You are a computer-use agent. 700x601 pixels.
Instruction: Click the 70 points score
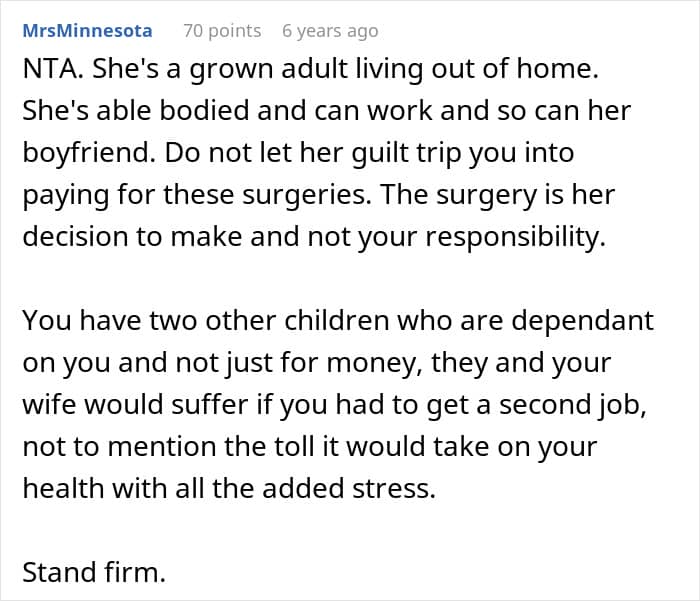(x=221, y=31)
